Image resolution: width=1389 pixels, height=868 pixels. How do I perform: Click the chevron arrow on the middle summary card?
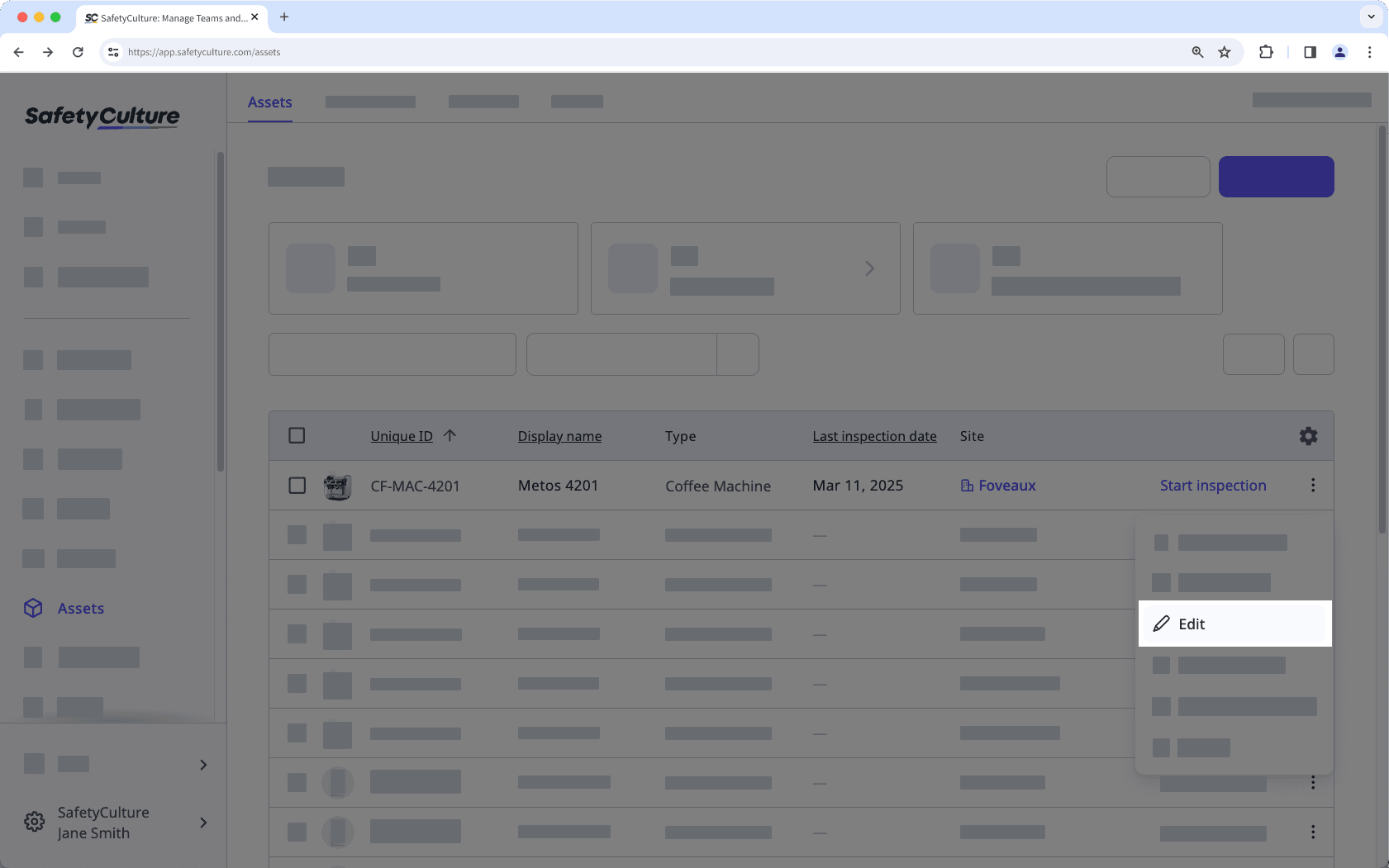click(868, 268)
